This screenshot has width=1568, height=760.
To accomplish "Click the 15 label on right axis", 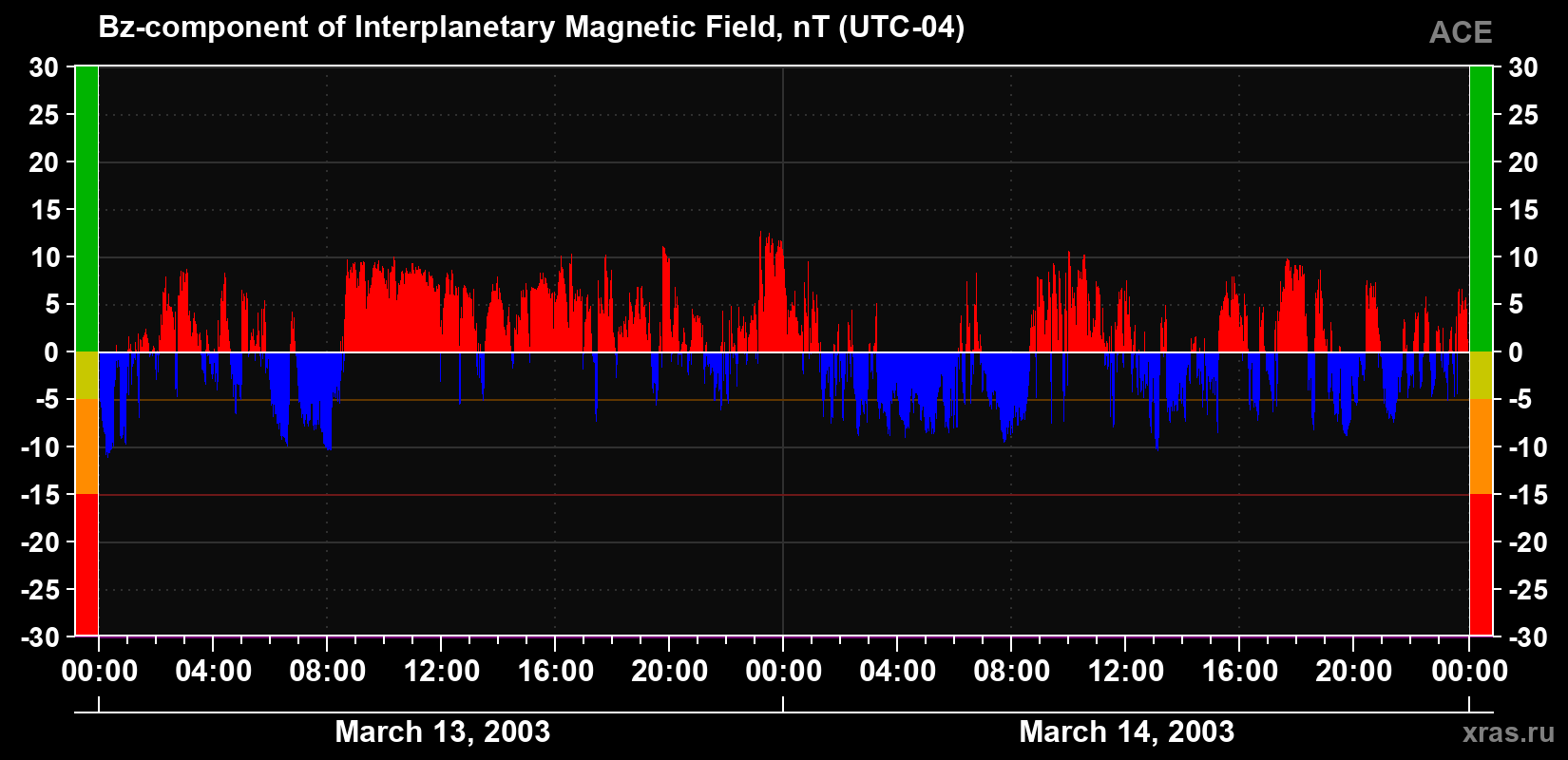I will [1523, 210].
